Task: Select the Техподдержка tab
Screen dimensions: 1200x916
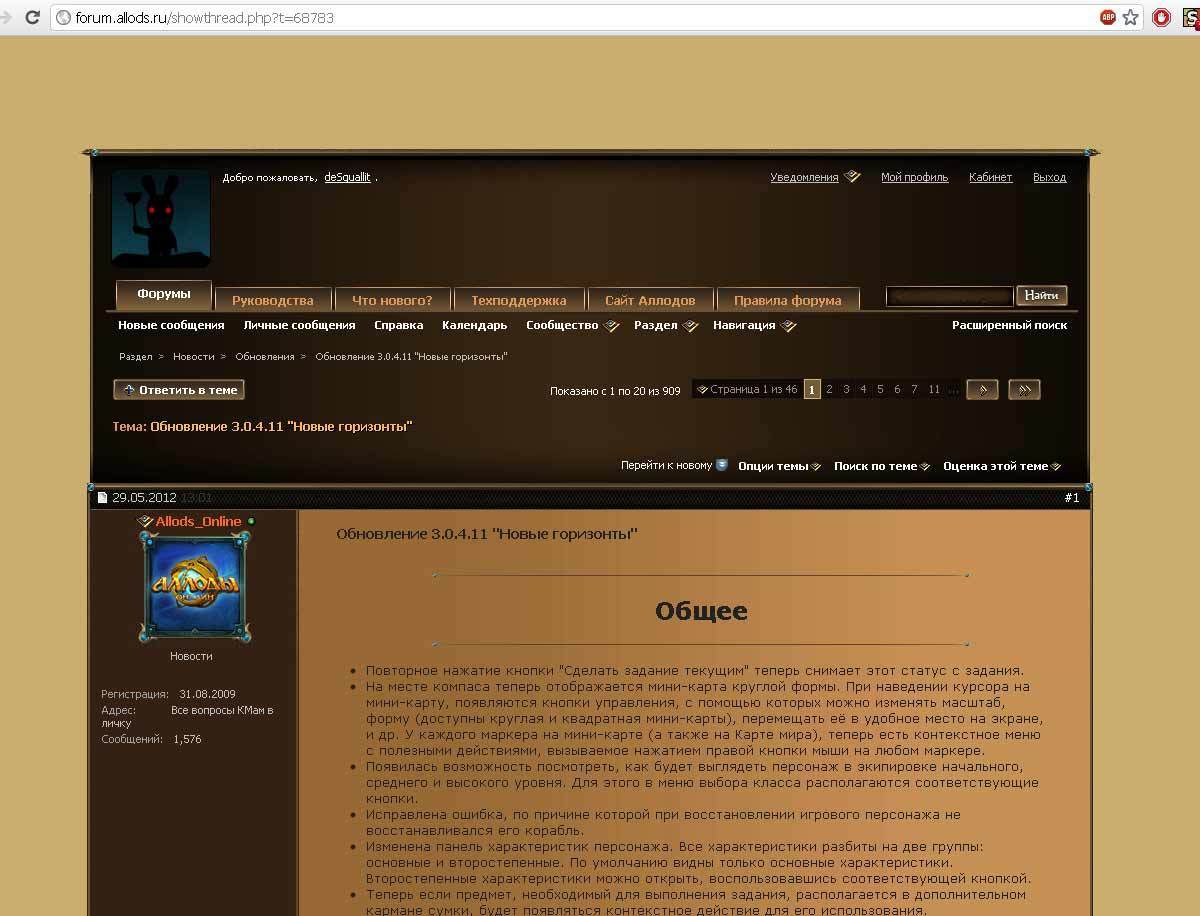Action: coord(518,300)
